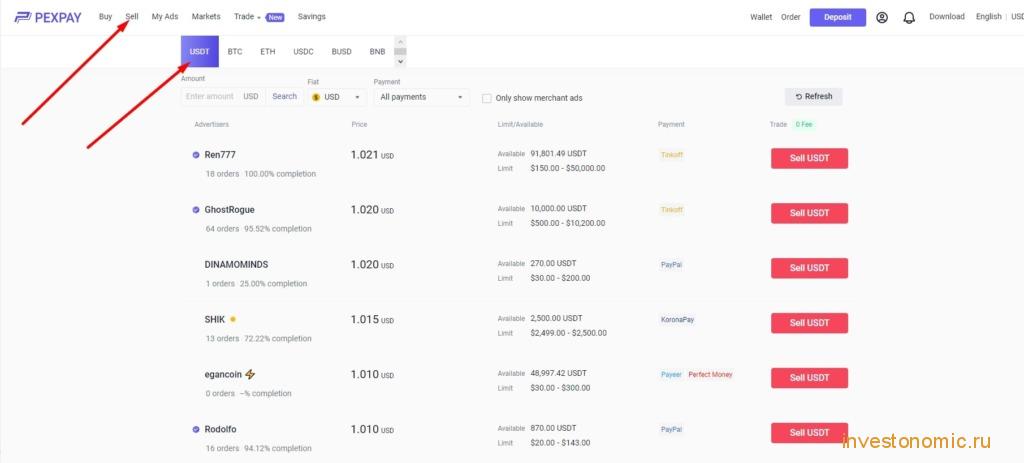Open advertiser egancoin profile

pos(223,375)
